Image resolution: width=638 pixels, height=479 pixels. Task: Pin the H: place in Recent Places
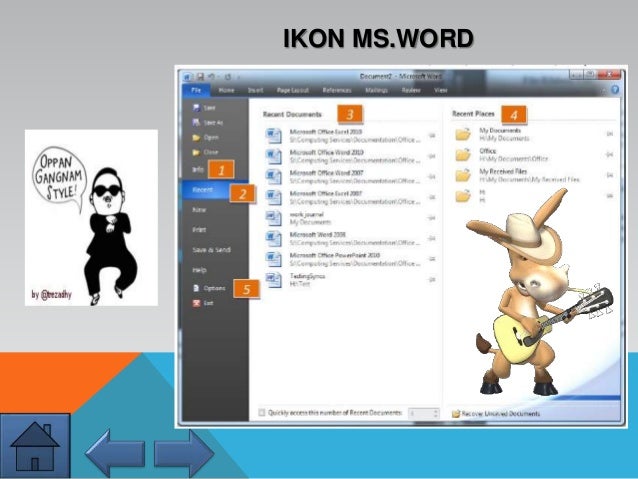610,196
